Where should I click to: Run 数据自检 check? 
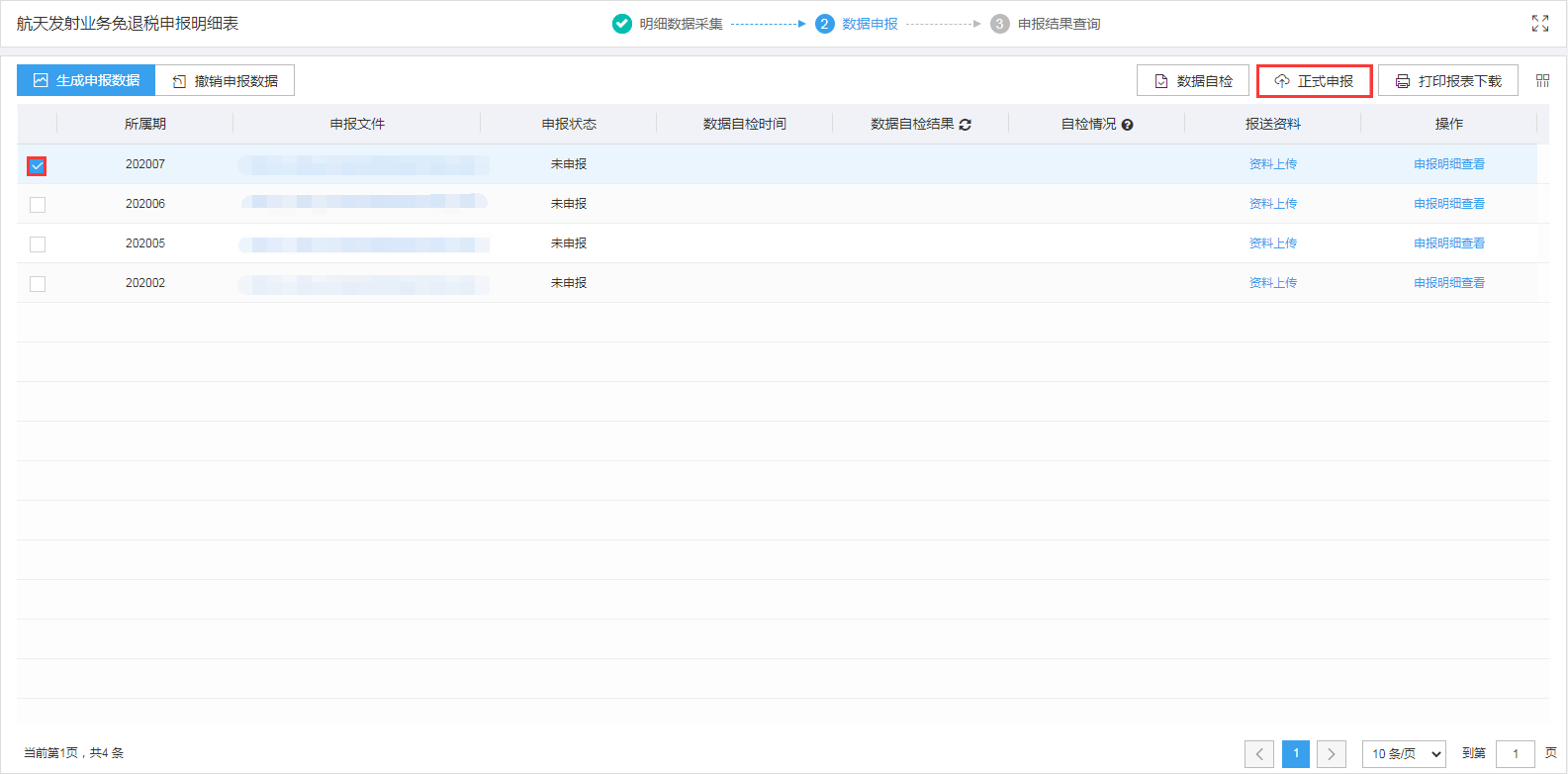[1193, 81]
